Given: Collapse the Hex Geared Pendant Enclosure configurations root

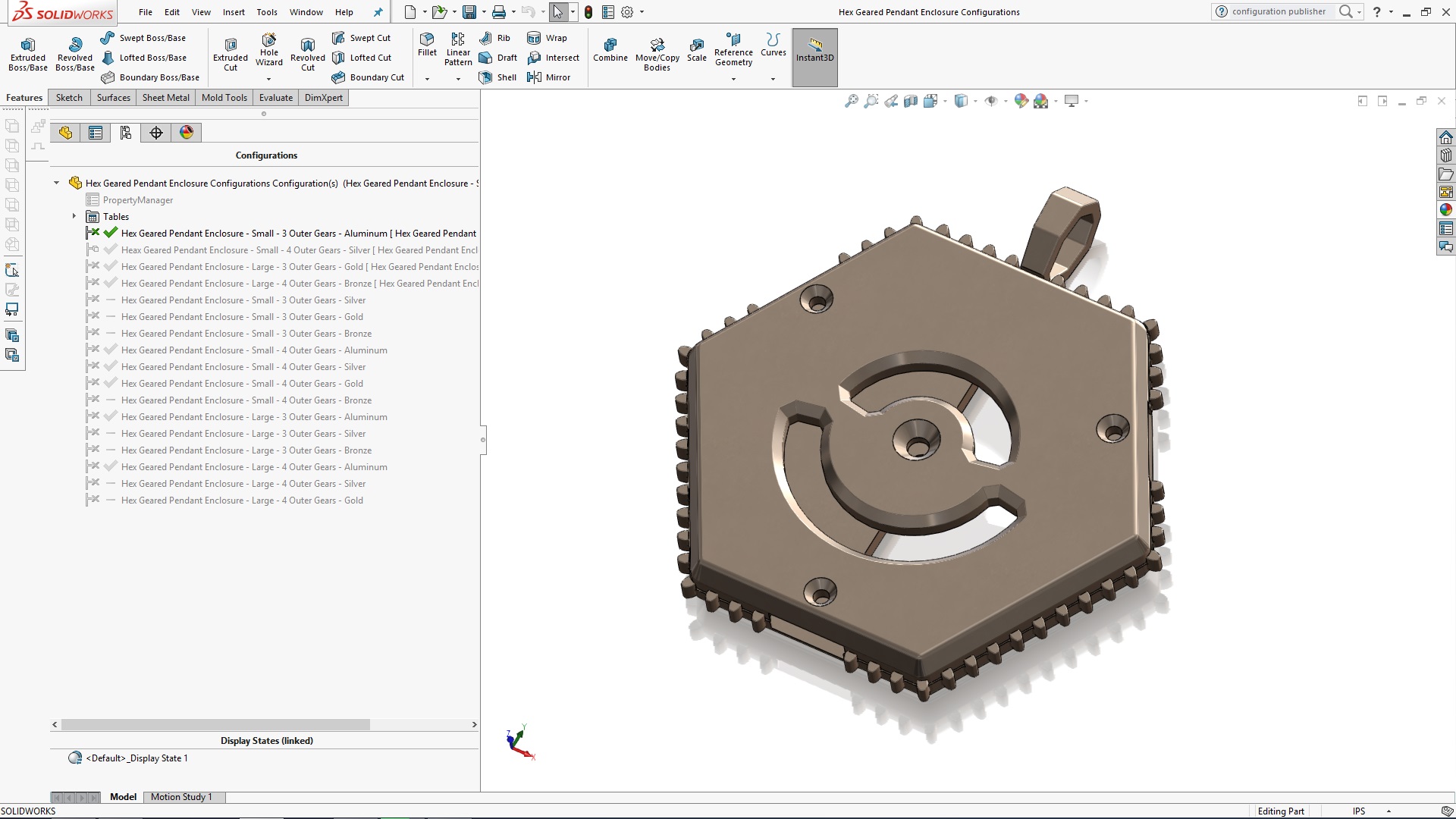Looking at the screenshot, I should pyautogui.click(x=56, y=183).
